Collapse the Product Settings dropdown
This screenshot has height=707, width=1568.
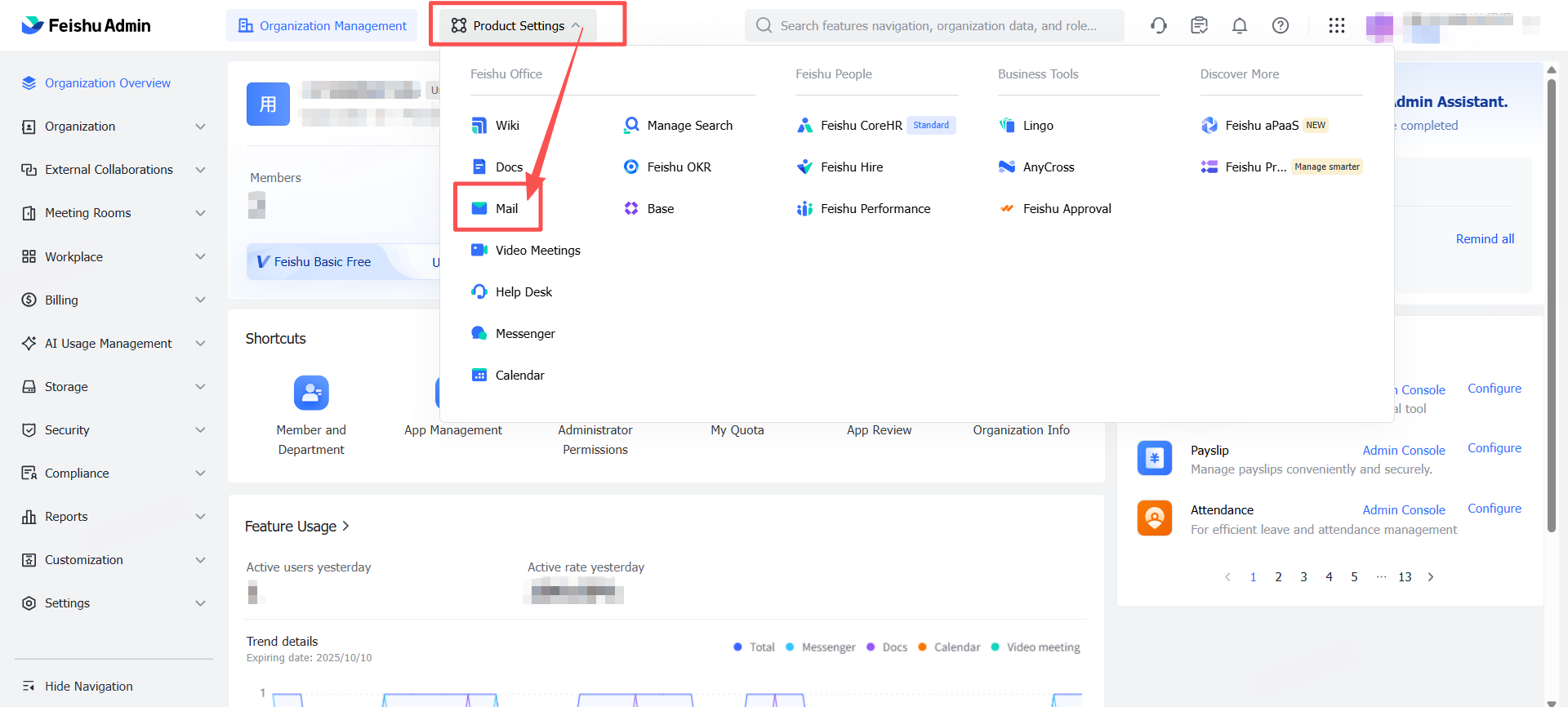(517, 26)
